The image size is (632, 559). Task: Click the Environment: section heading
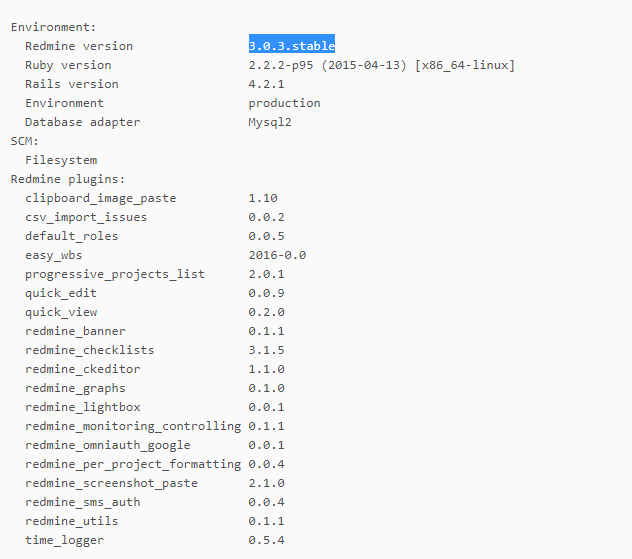pos(54,27)
